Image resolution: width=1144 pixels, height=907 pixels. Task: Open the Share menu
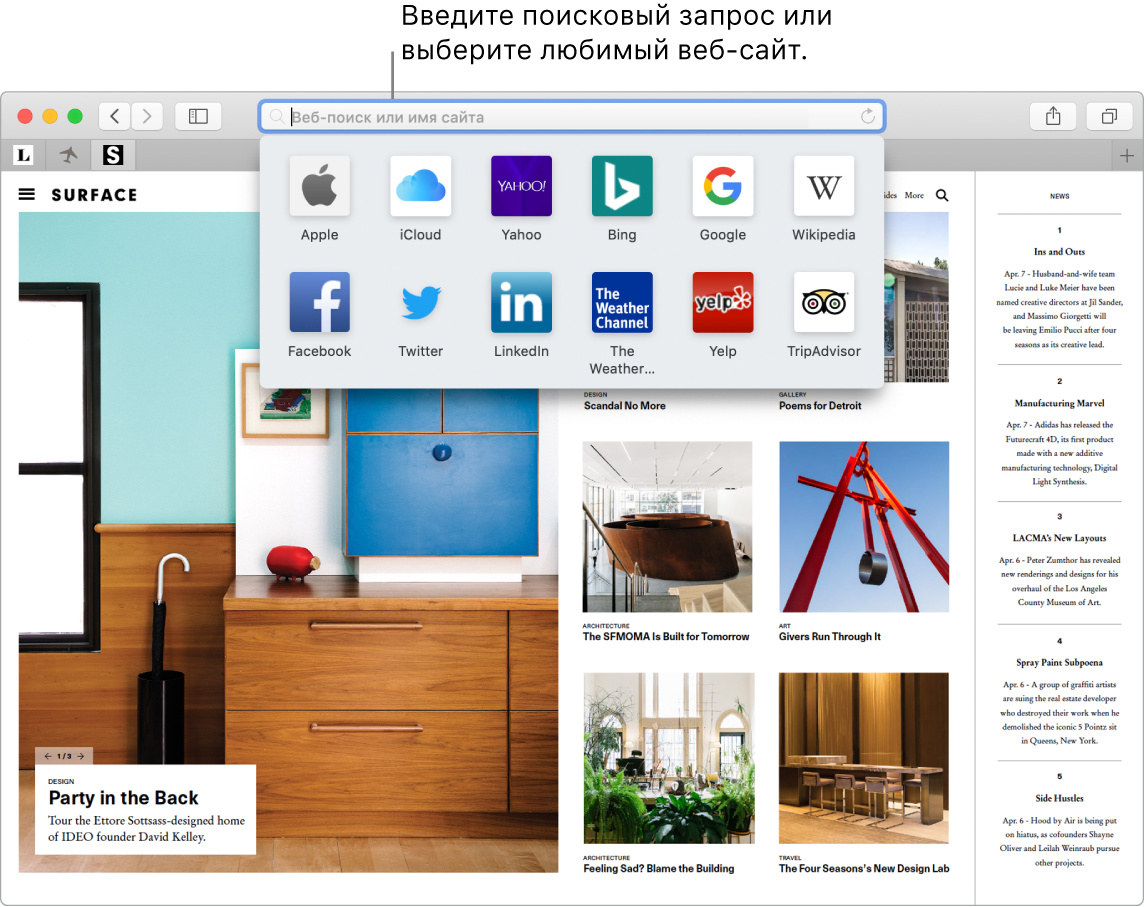tap(1053, 116)
